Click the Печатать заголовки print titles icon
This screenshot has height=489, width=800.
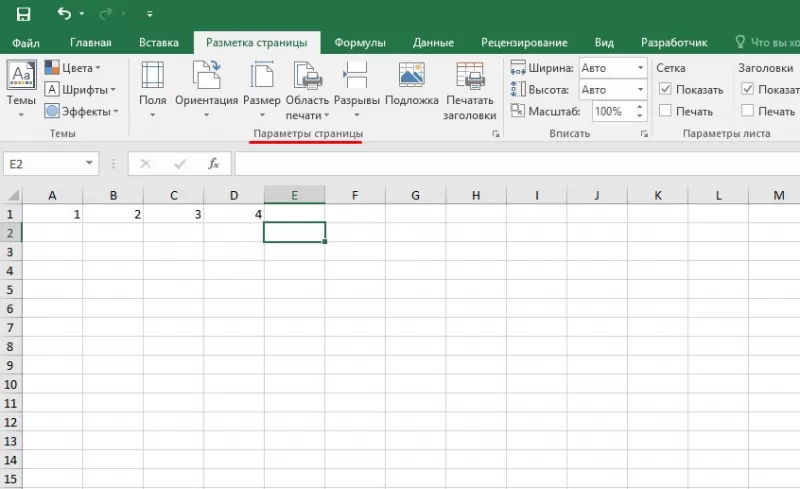(470, 75)
